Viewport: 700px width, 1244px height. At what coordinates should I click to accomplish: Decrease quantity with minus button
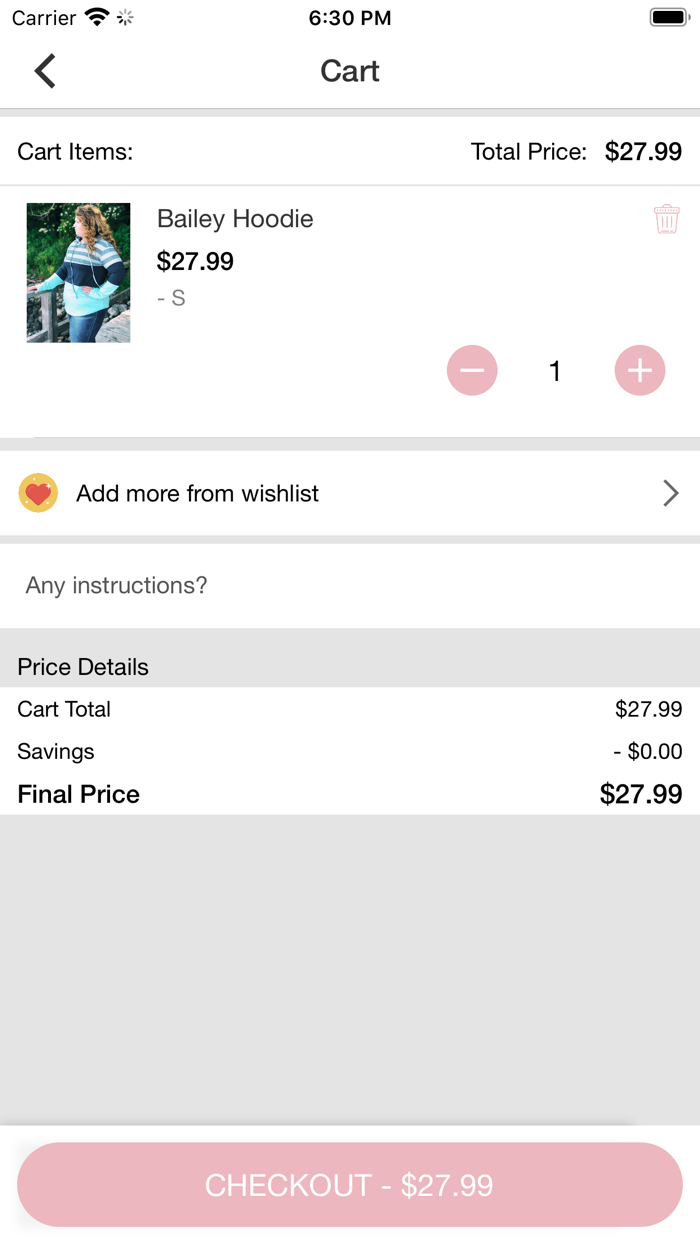pos(472,371)
